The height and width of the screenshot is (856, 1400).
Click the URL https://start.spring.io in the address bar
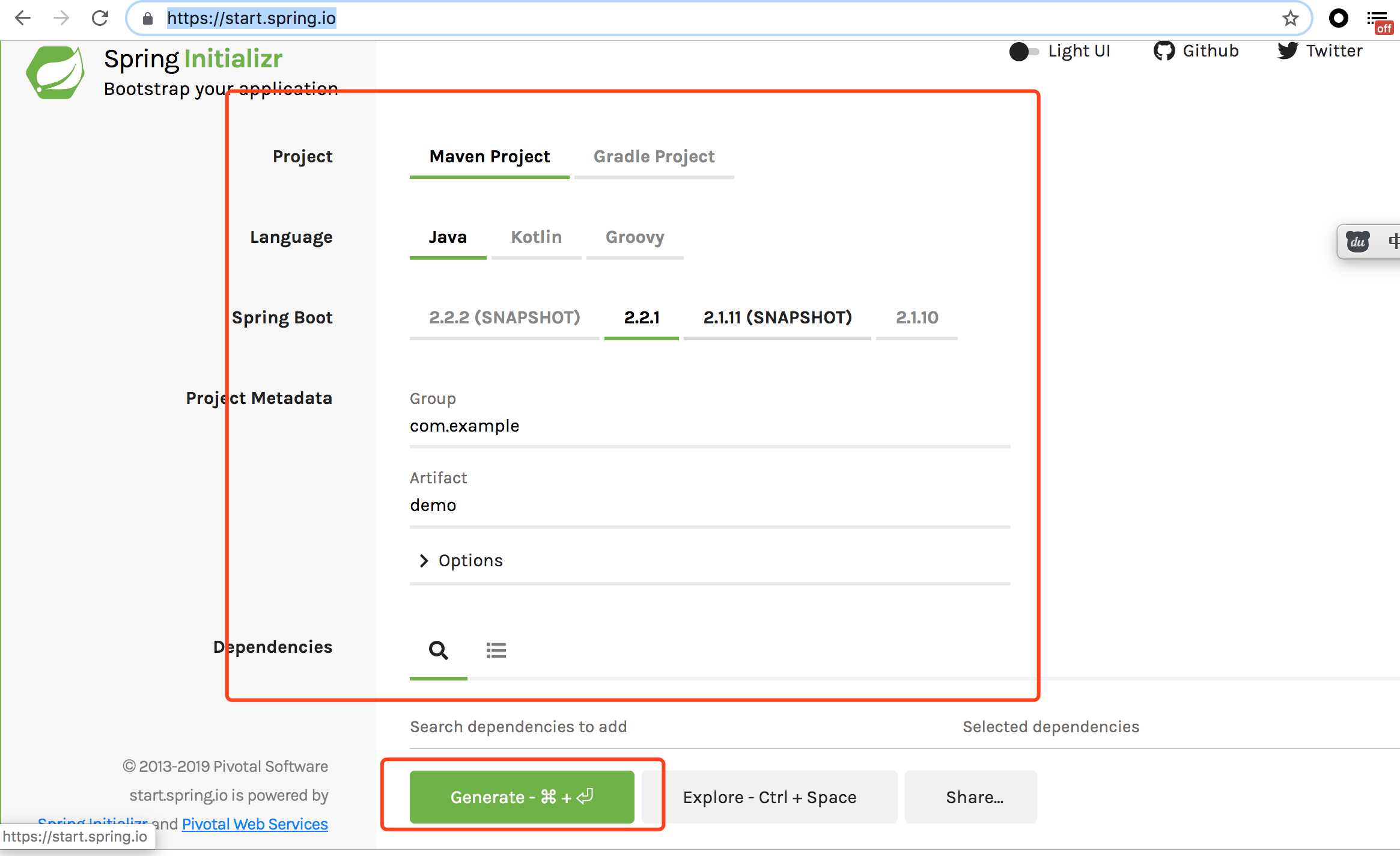pos(251,19)
